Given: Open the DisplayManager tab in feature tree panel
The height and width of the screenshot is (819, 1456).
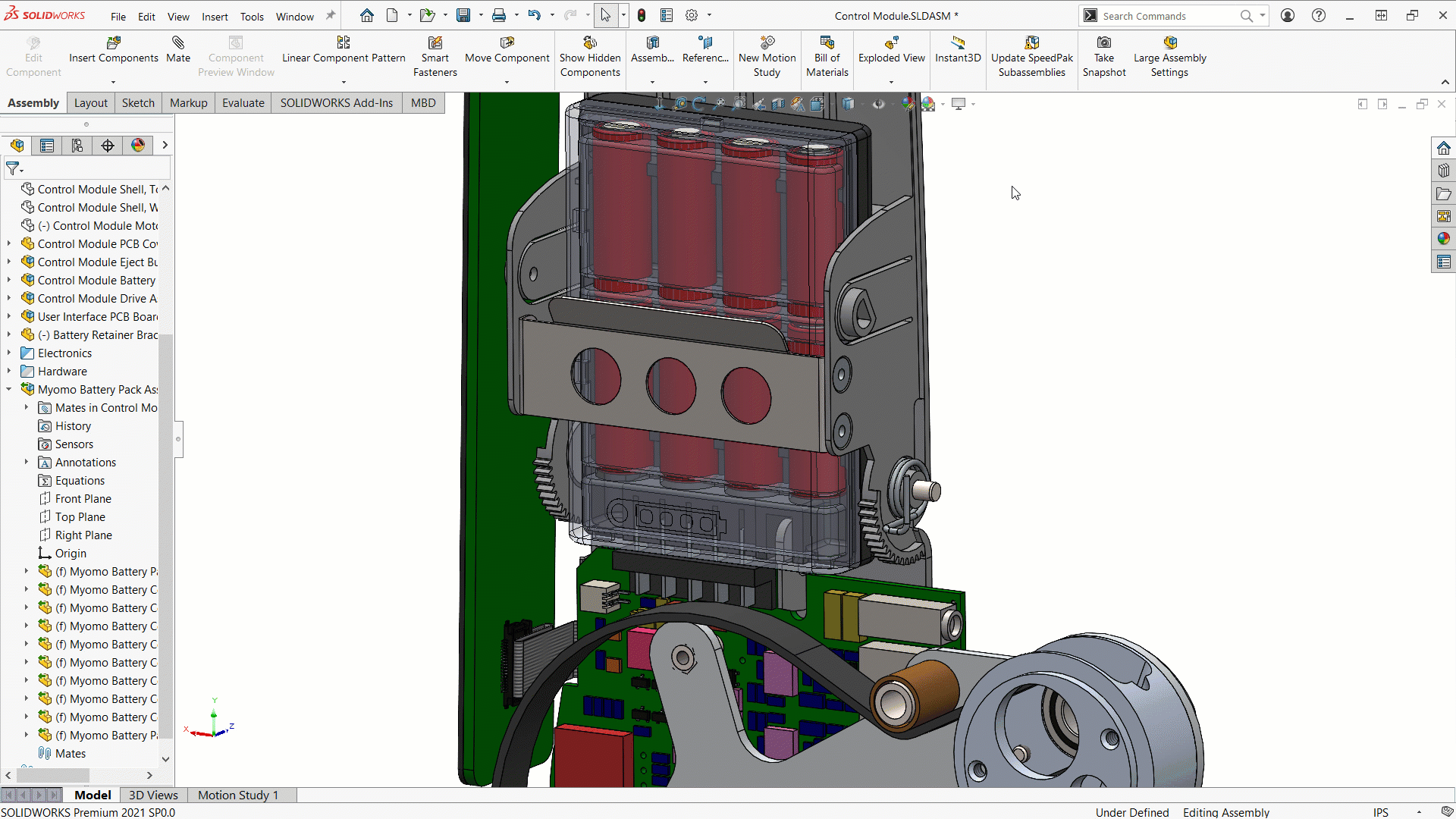Looking at the screenshot, I should click(x=137, y=146).
